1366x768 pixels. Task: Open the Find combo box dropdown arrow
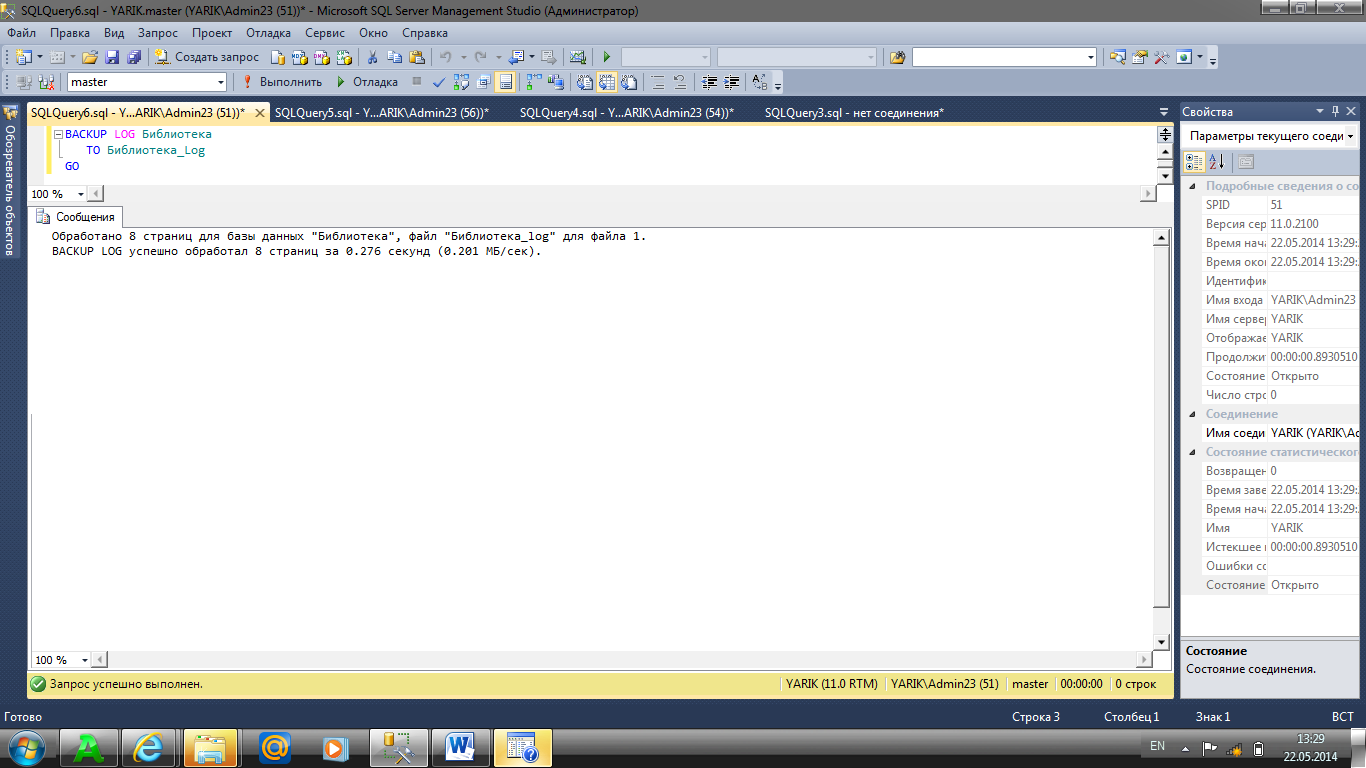[x=1091, y=57]
